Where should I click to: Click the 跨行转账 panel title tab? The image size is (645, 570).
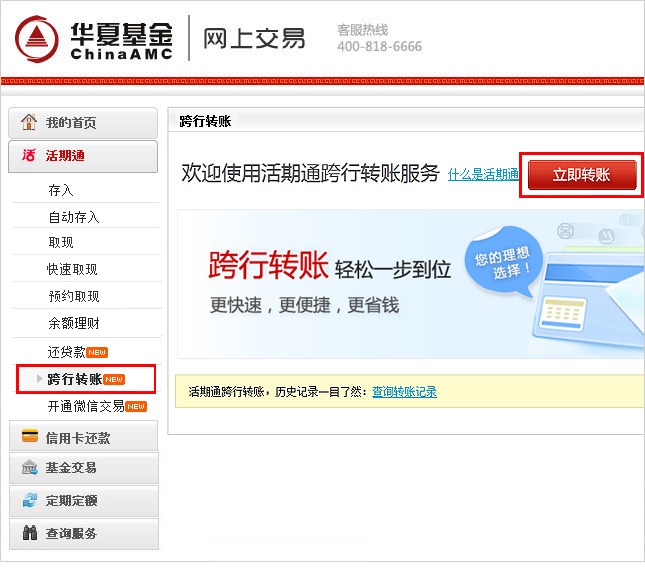205,121
